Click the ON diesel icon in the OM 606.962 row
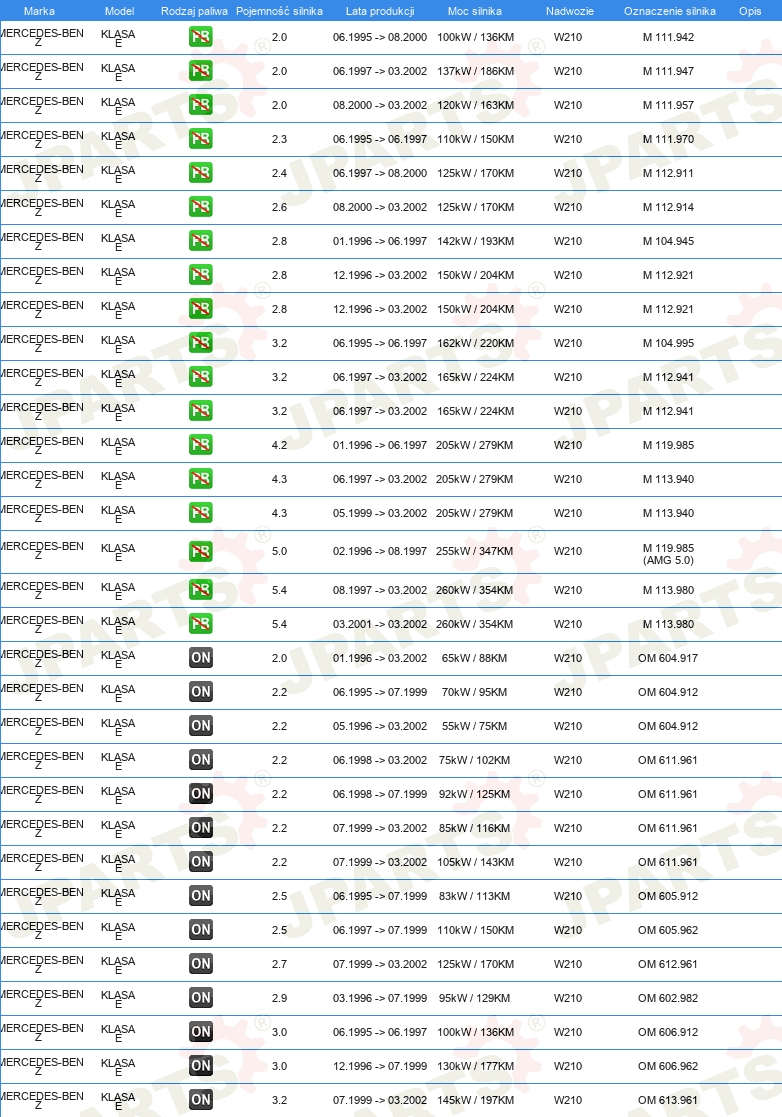Image resolution: width=782 pixels, height=1117 pixels. coord(201,1066)
